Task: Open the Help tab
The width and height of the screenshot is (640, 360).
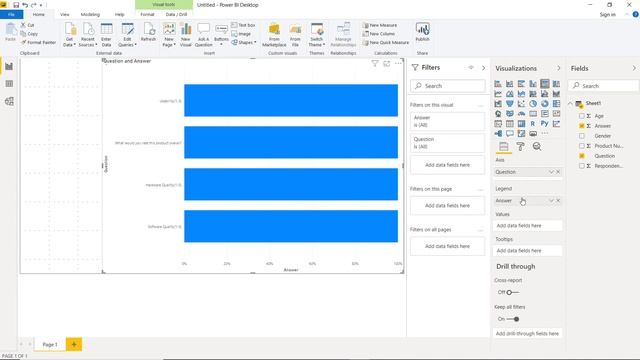Action: (120, 14)
